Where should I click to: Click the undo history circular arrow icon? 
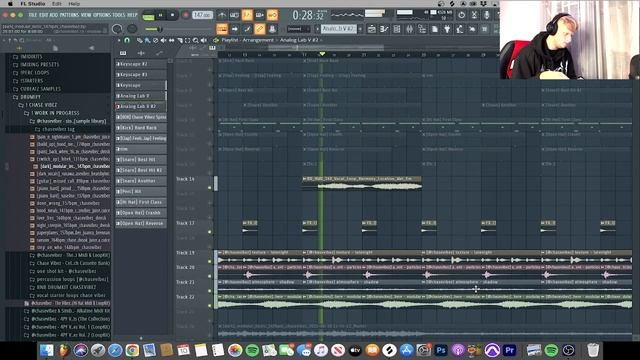462,16
